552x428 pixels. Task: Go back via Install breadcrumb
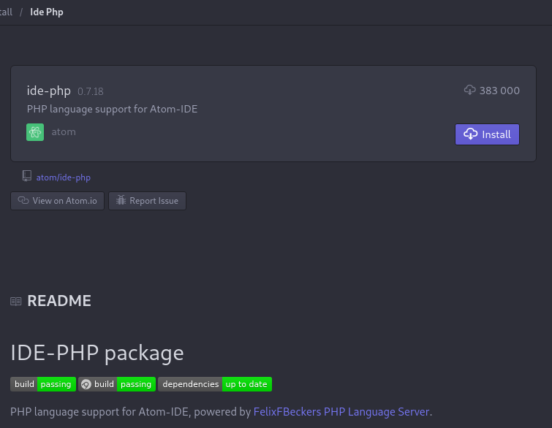pyautogui.click(x=6, y=12)
